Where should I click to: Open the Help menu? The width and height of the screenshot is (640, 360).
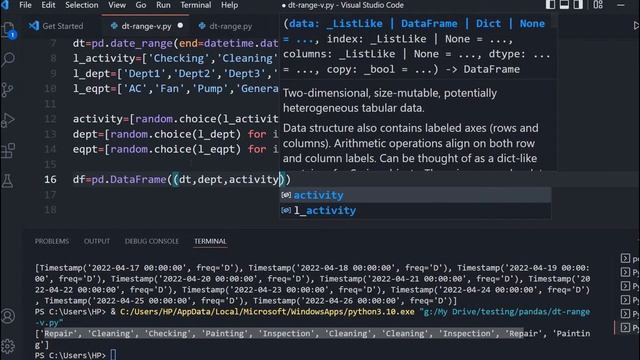229,5
